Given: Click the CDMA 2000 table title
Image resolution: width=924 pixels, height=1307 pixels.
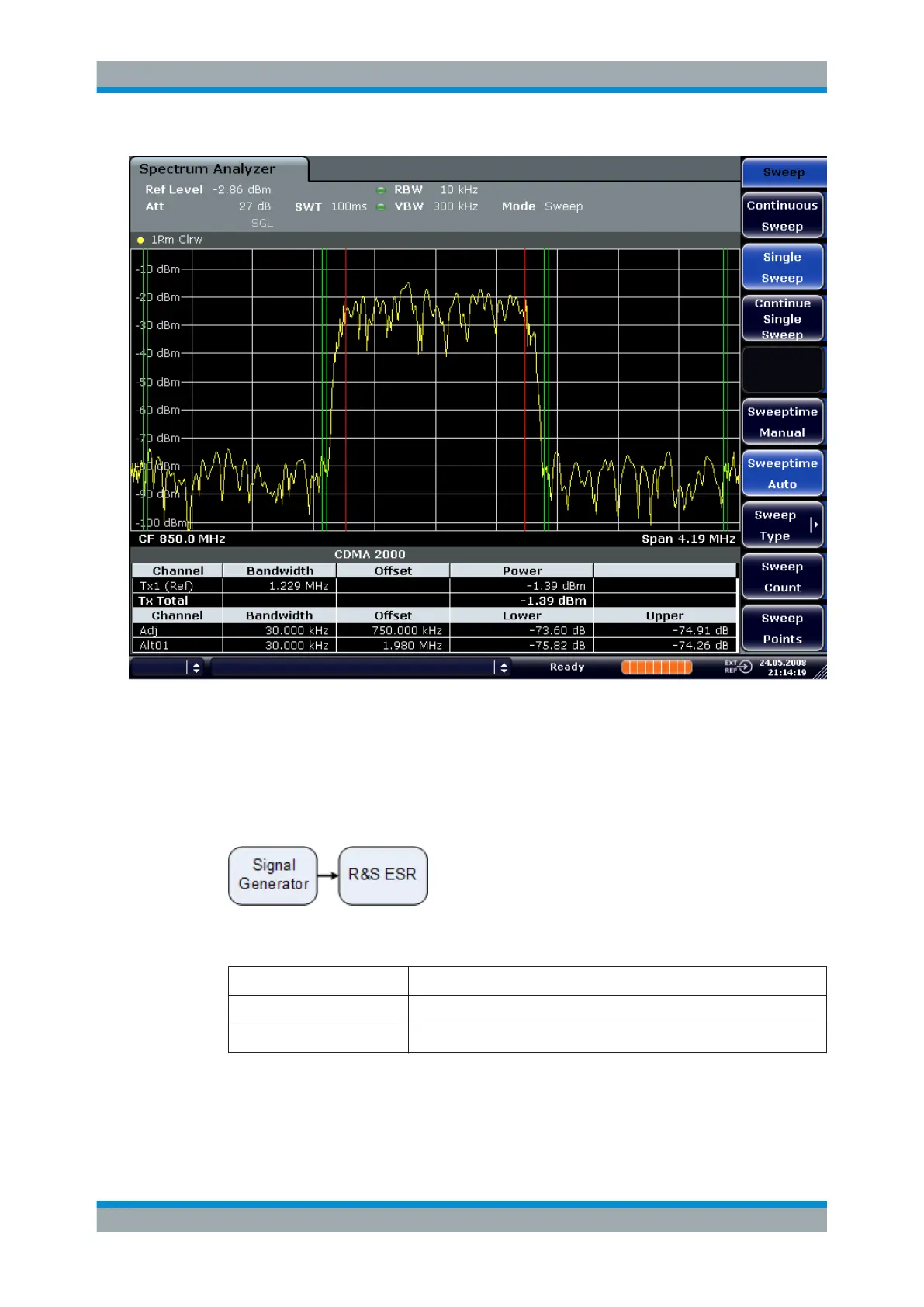Looking at the screenshot, I should point(370,554).
